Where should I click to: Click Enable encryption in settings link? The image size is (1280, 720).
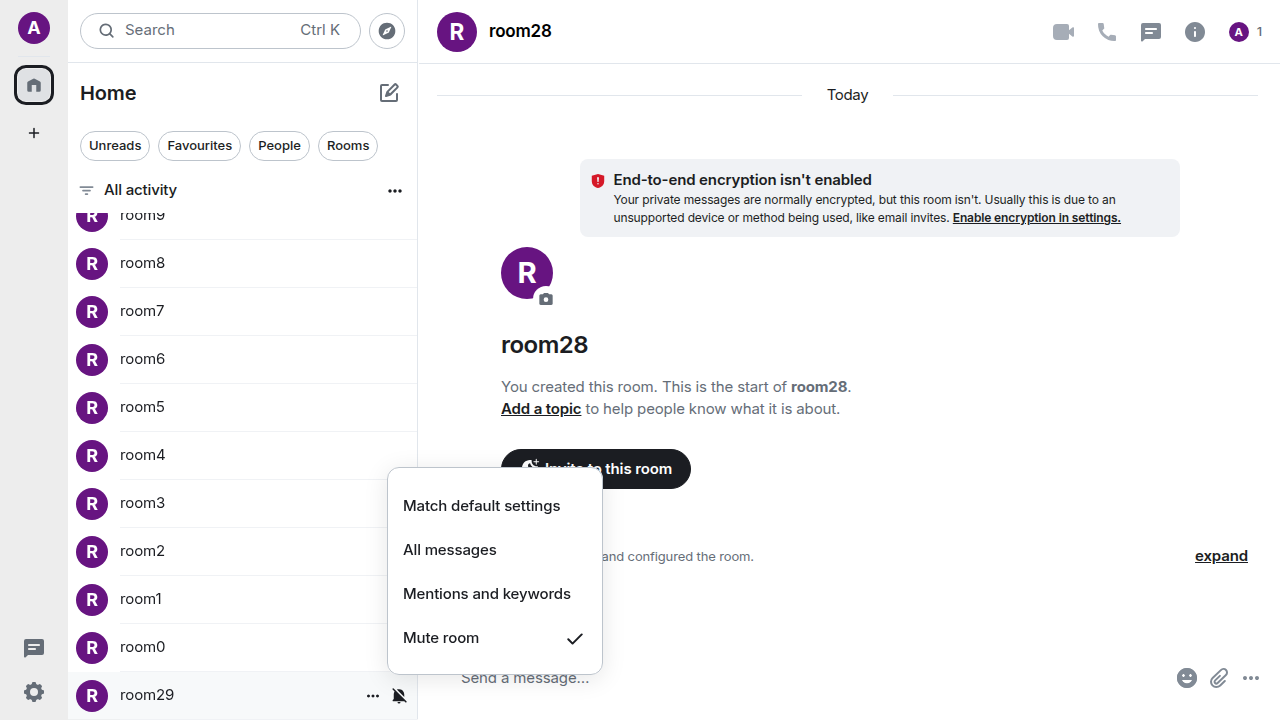(1036, 218)
